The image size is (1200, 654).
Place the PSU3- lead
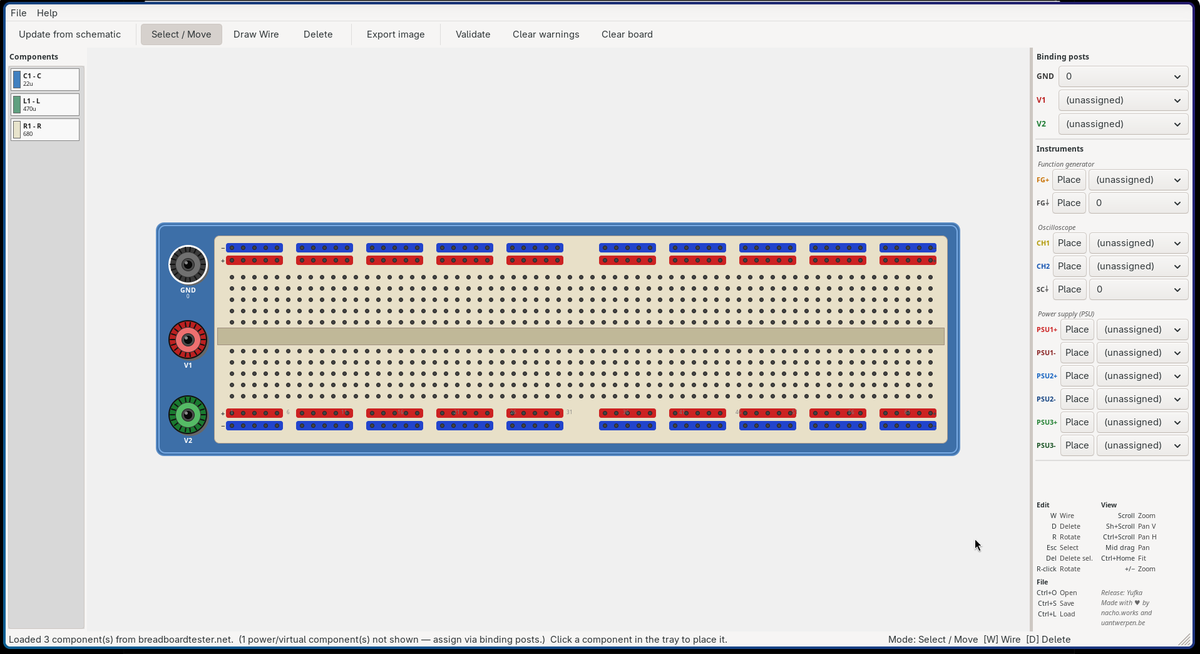point(1077,445)
